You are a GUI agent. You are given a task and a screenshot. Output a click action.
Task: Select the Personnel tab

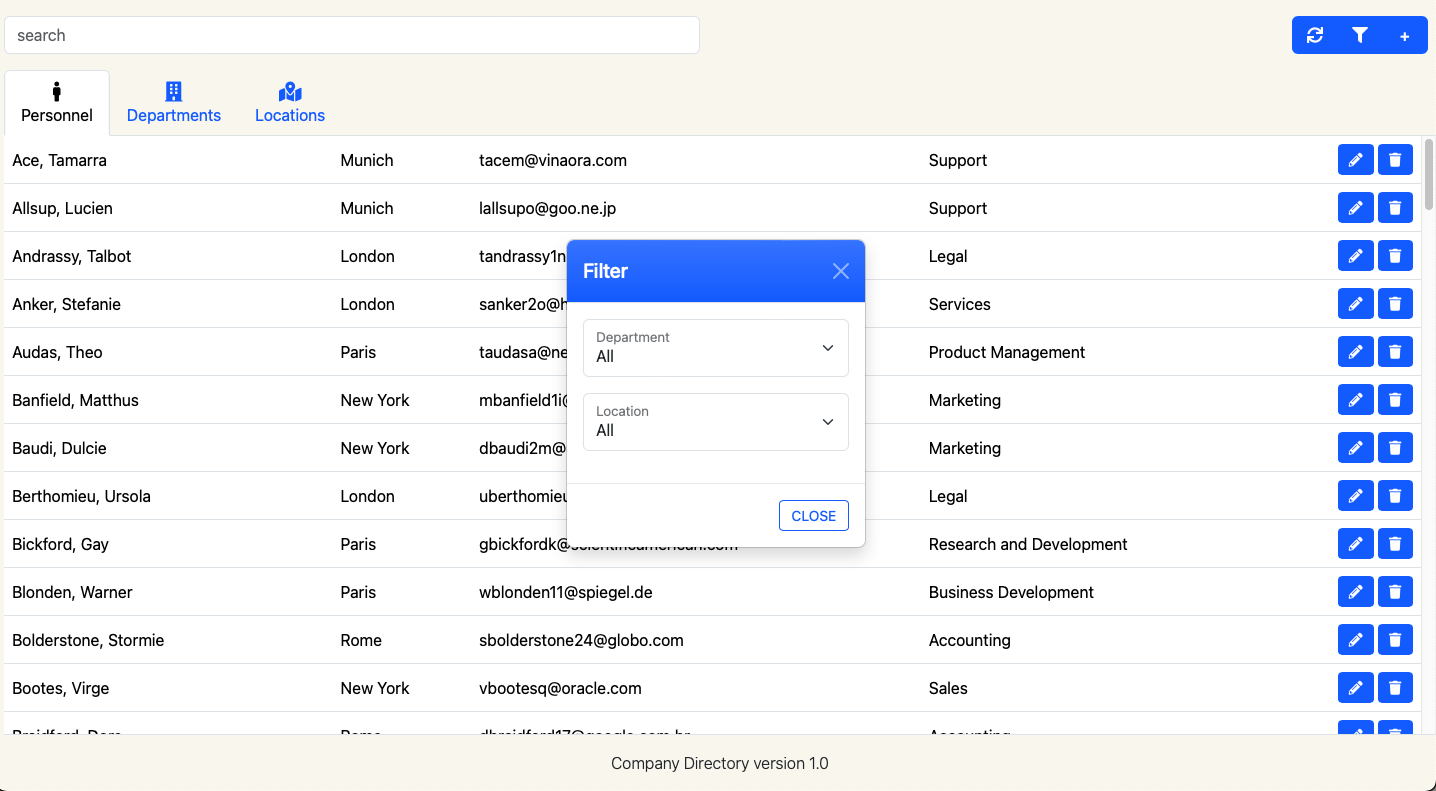coord(57,103)
